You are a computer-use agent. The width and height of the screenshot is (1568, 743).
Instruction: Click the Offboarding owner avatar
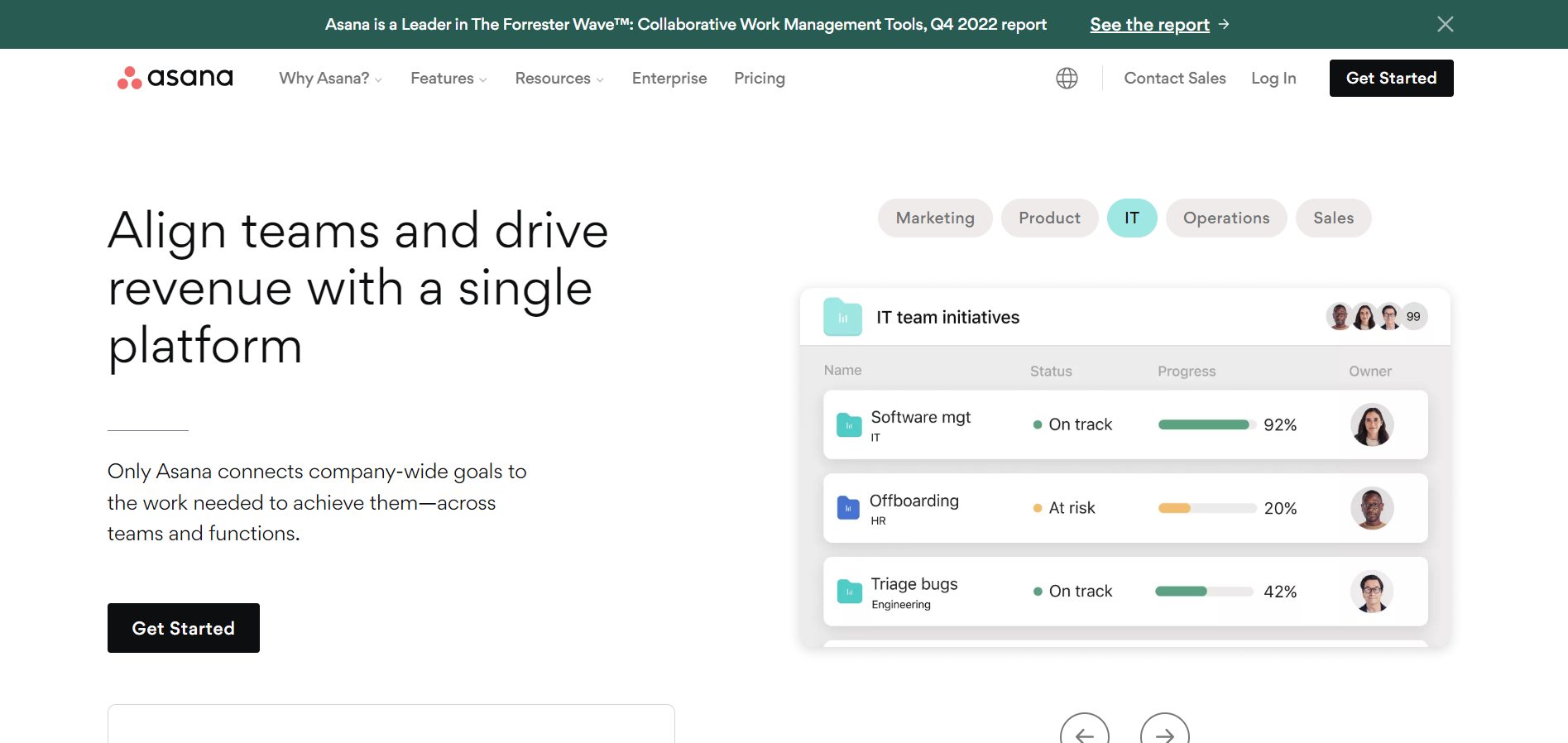(1372, 508)
